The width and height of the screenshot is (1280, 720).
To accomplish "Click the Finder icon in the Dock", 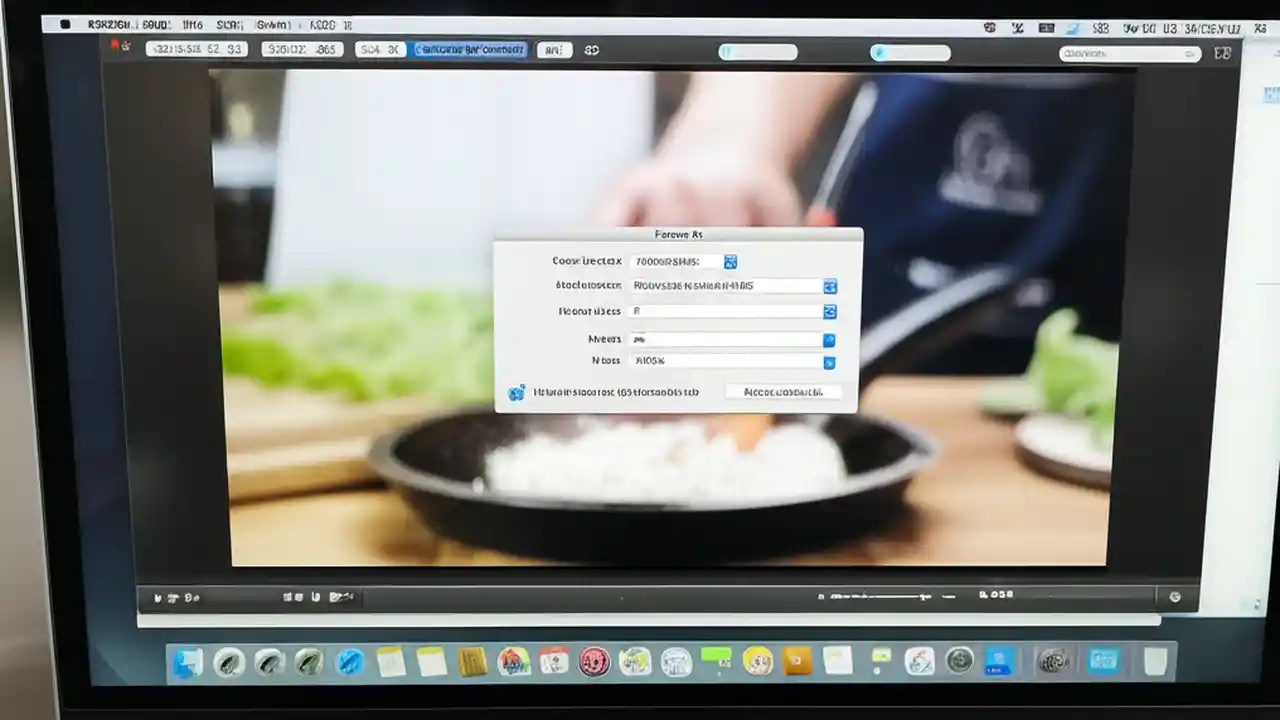I will 186,663.
